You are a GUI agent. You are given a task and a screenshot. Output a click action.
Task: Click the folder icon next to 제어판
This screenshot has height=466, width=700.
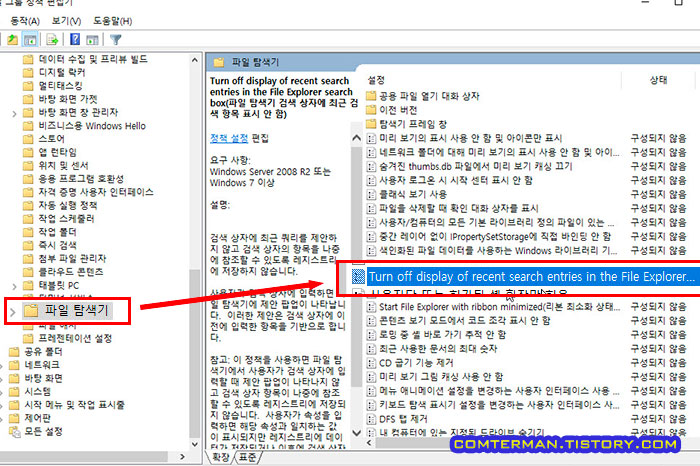(x=14, y=418)
